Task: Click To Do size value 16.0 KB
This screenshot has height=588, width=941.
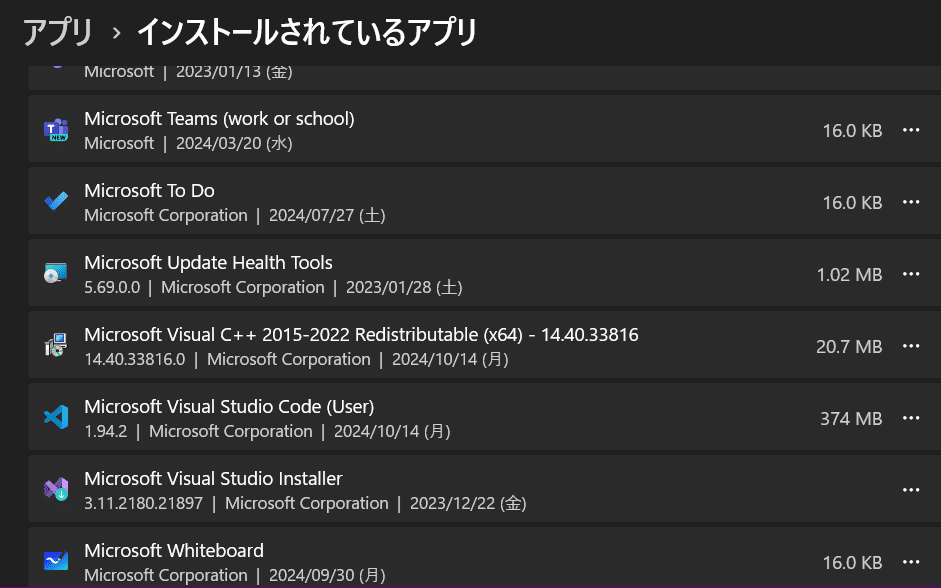Action: (852, 203)
